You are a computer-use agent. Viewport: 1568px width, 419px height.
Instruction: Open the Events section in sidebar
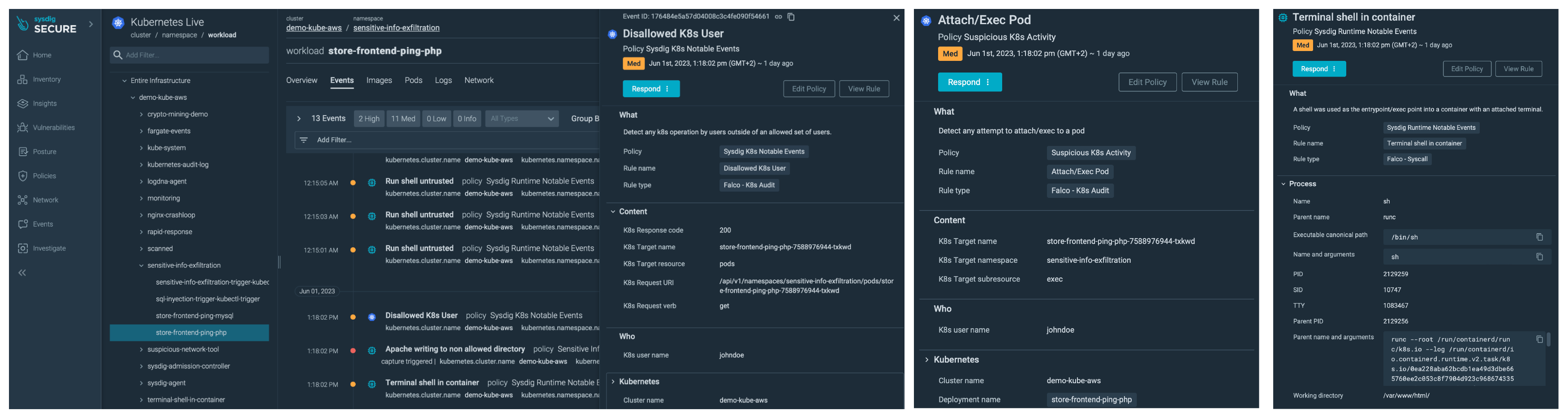(35, 224)
